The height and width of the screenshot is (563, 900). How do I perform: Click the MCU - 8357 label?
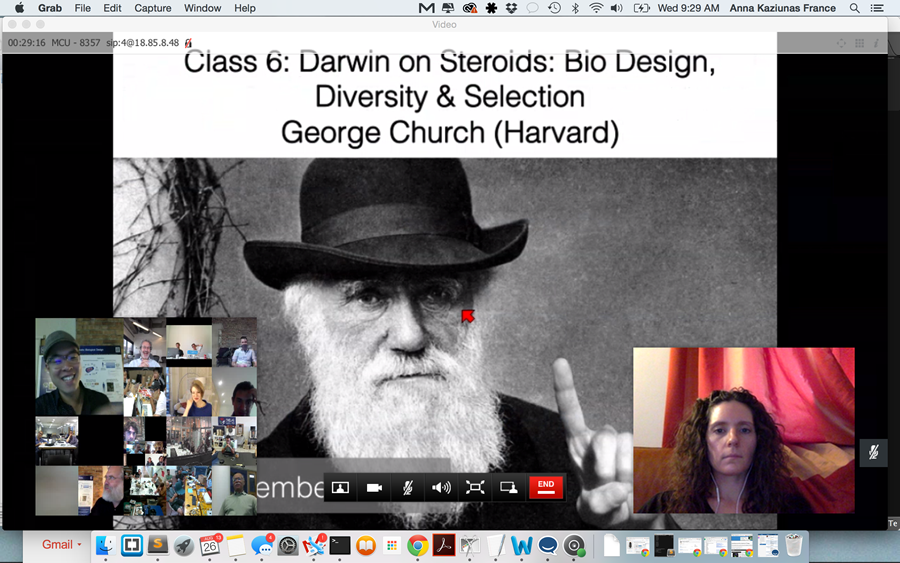tap(76, 43)
